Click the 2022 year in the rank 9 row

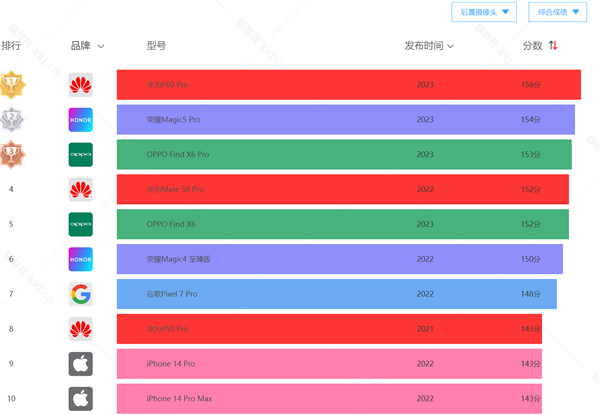(x=425, y=364)
